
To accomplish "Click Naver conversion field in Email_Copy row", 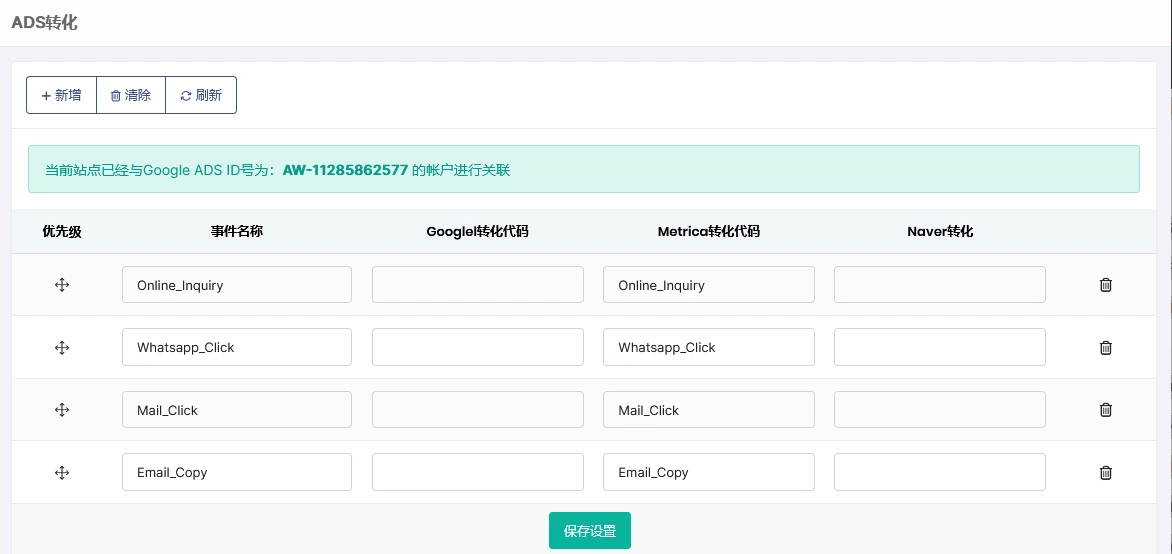I will tap(940, 473).
